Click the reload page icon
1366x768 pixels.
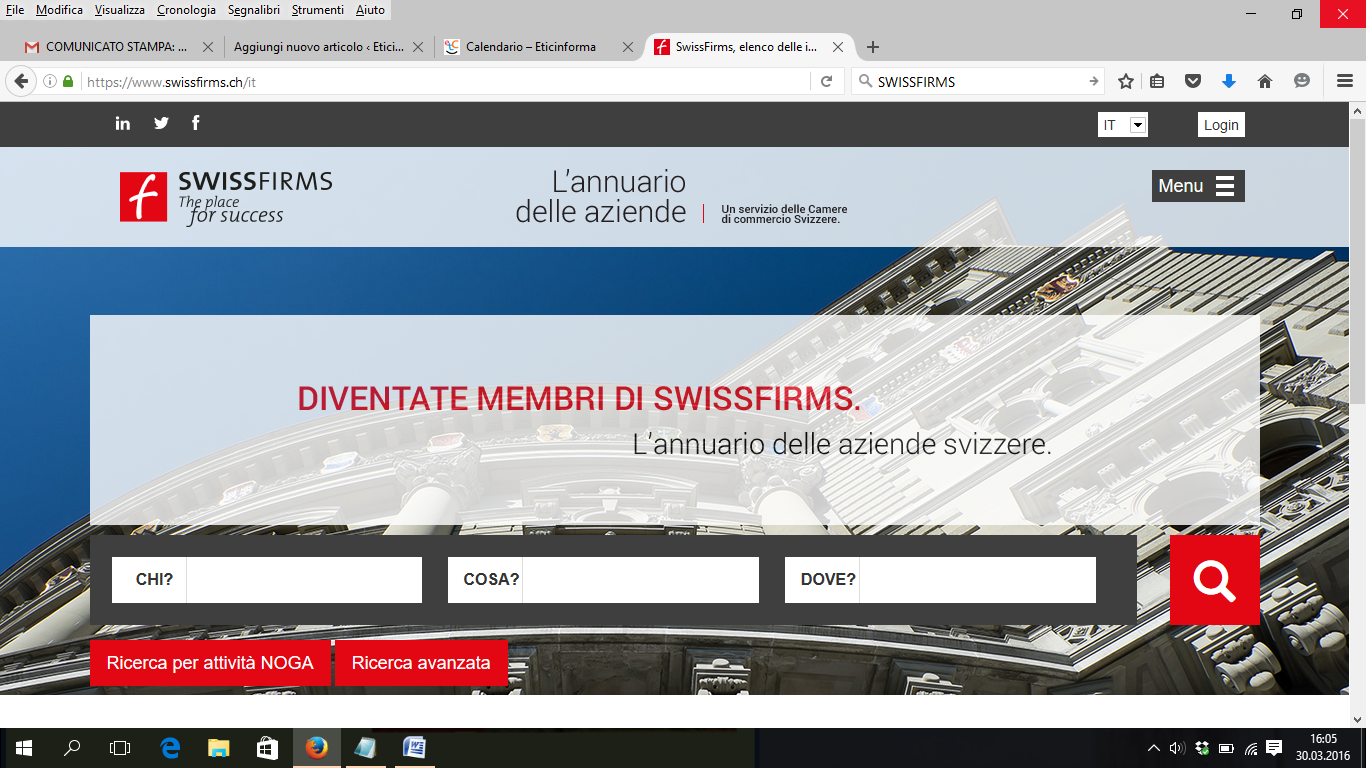826,82
